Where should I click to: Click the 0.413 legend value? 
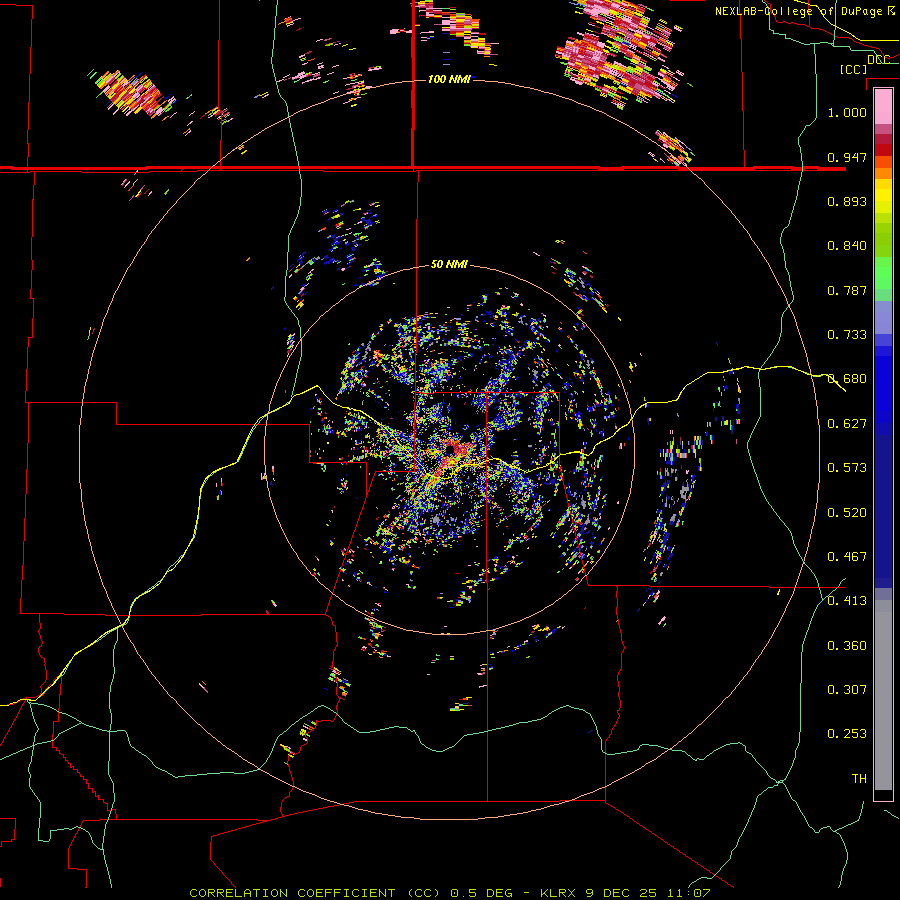(847, 601)
